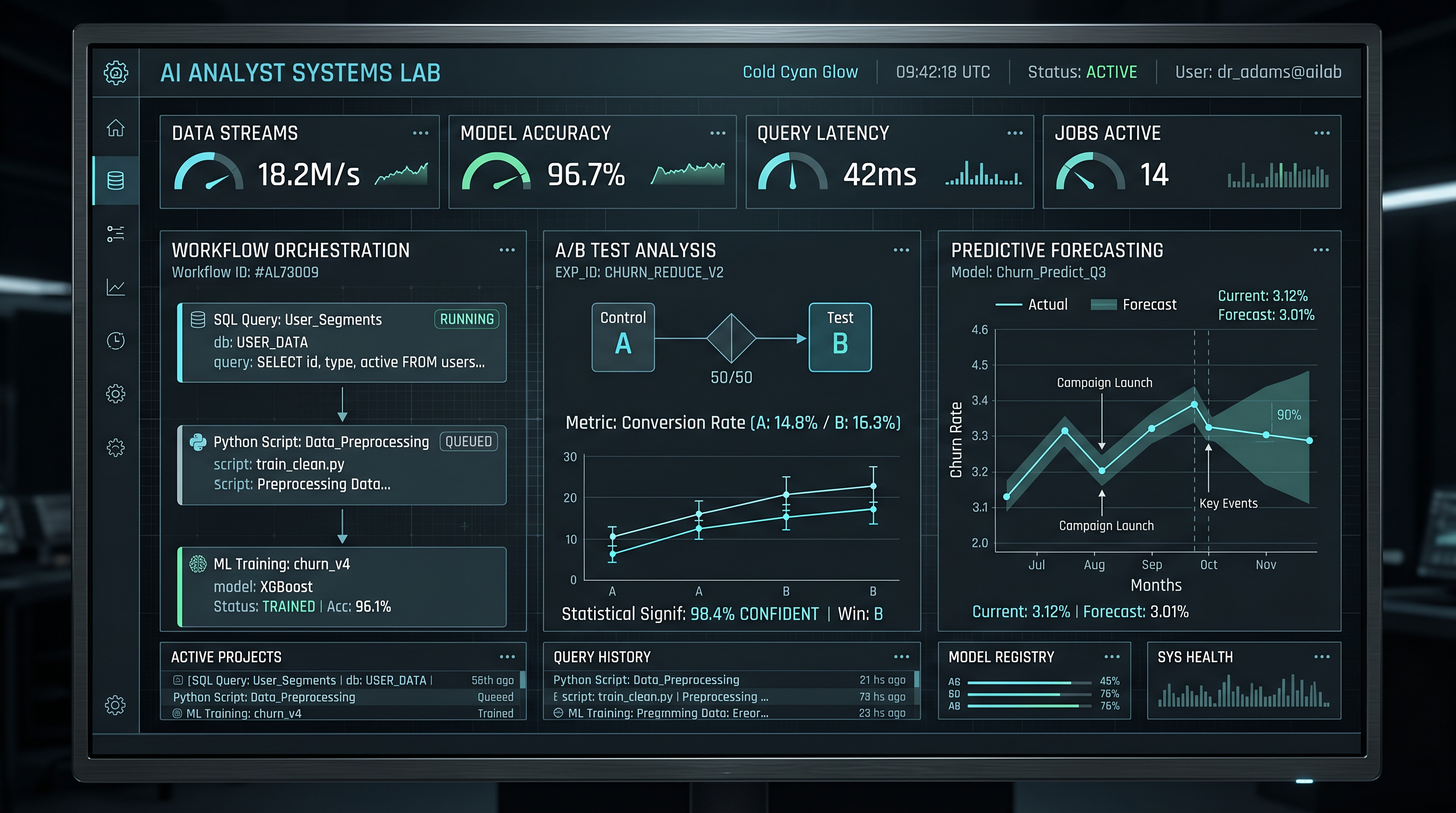This screenshot has height=813, width=1456.
Task: Select the Control A variant box
Action: [x=623, y=338]
